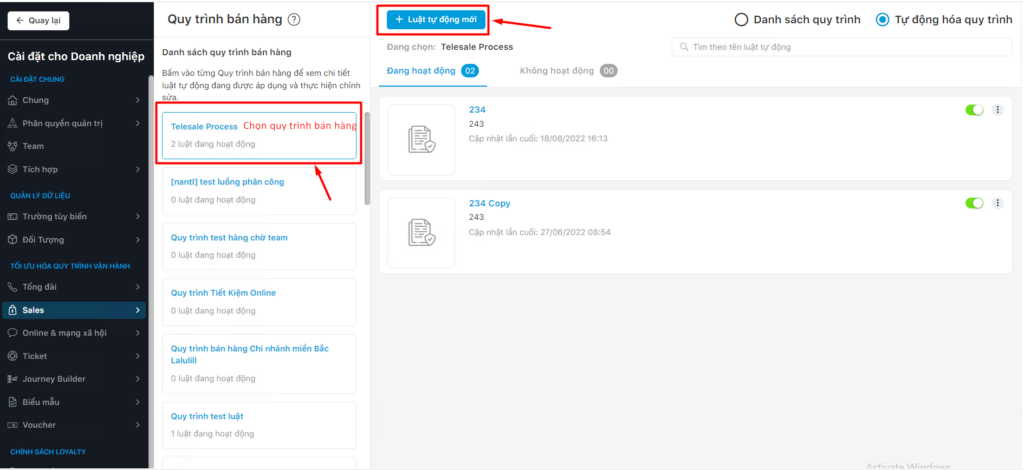Open the three-dot menu for rule 234
1024x470 pixels.
(x=997, y=110)
